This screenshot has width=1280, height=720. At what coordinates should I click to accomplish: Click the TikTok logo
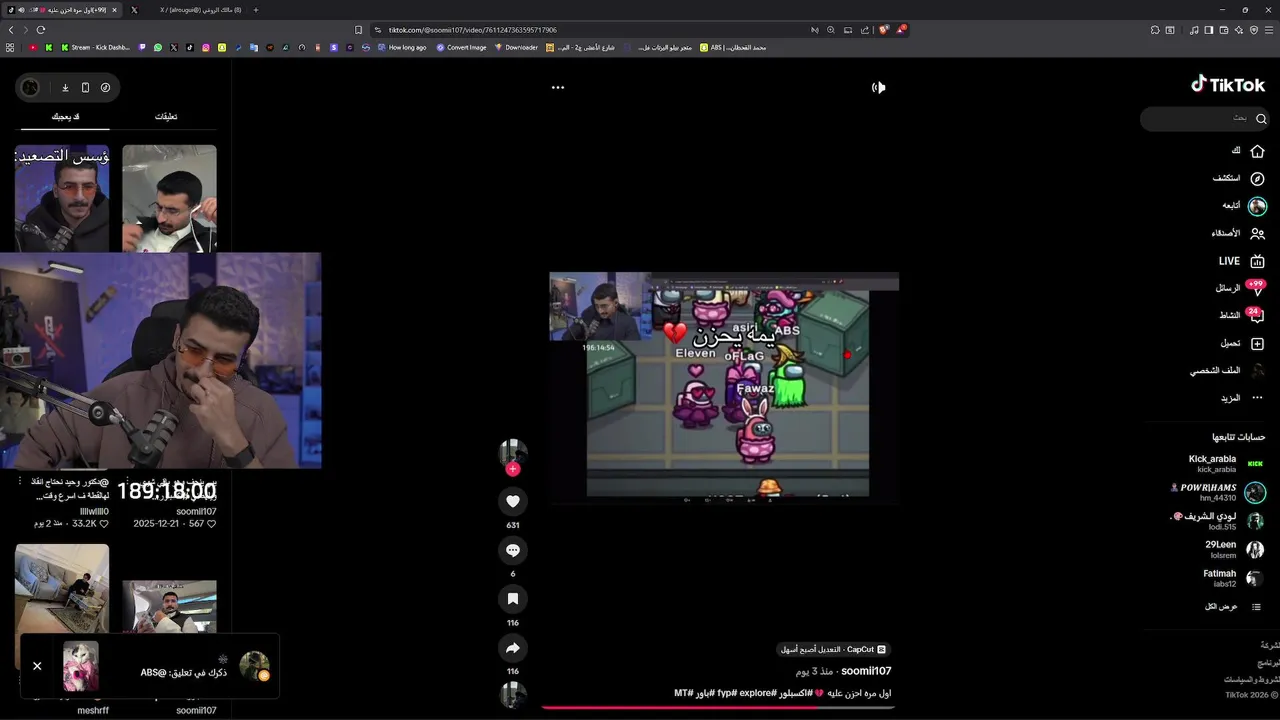point(1228,85)
